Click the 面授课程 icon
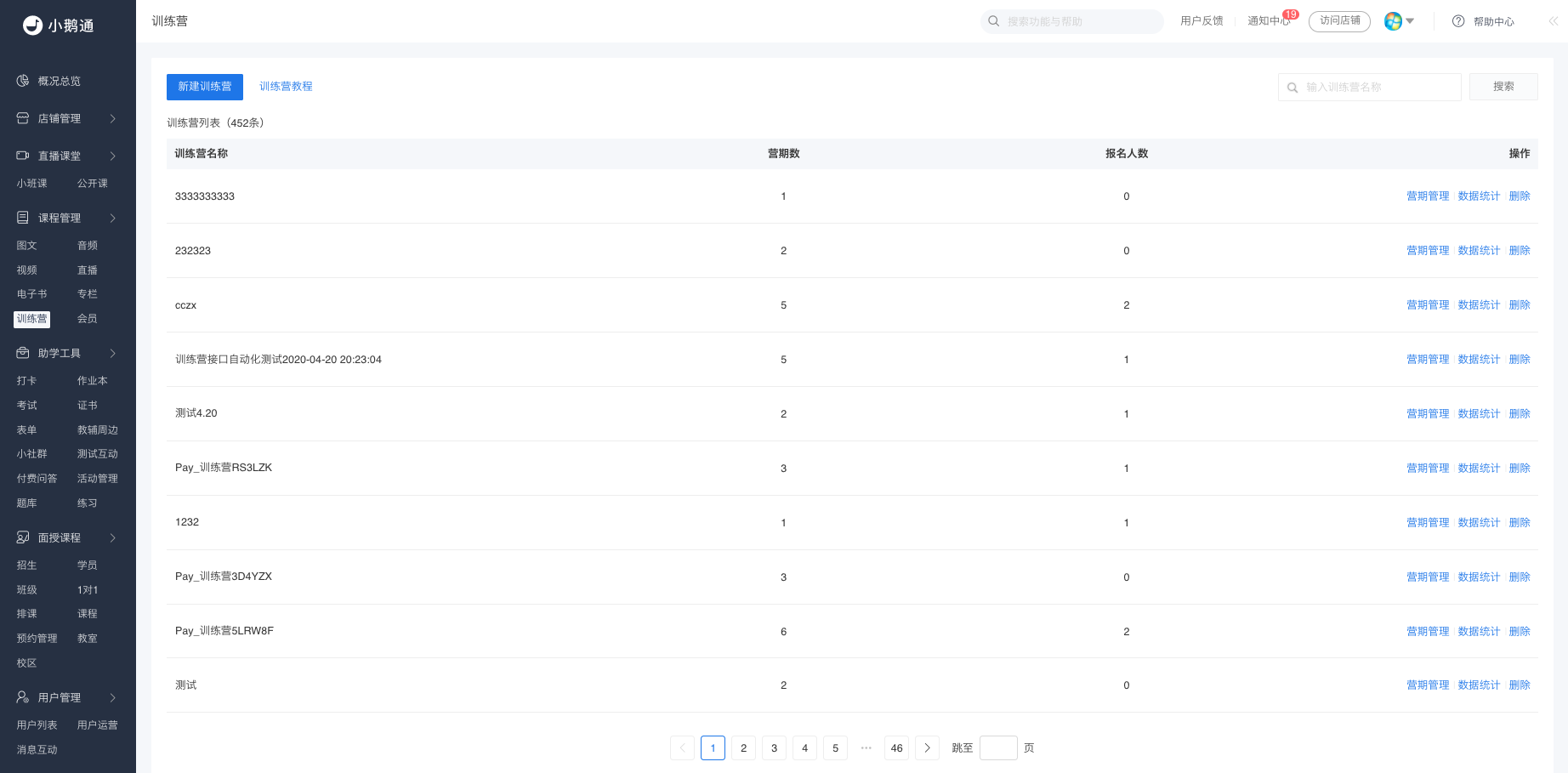The image size is (1568, 773). tap(23, 537)
